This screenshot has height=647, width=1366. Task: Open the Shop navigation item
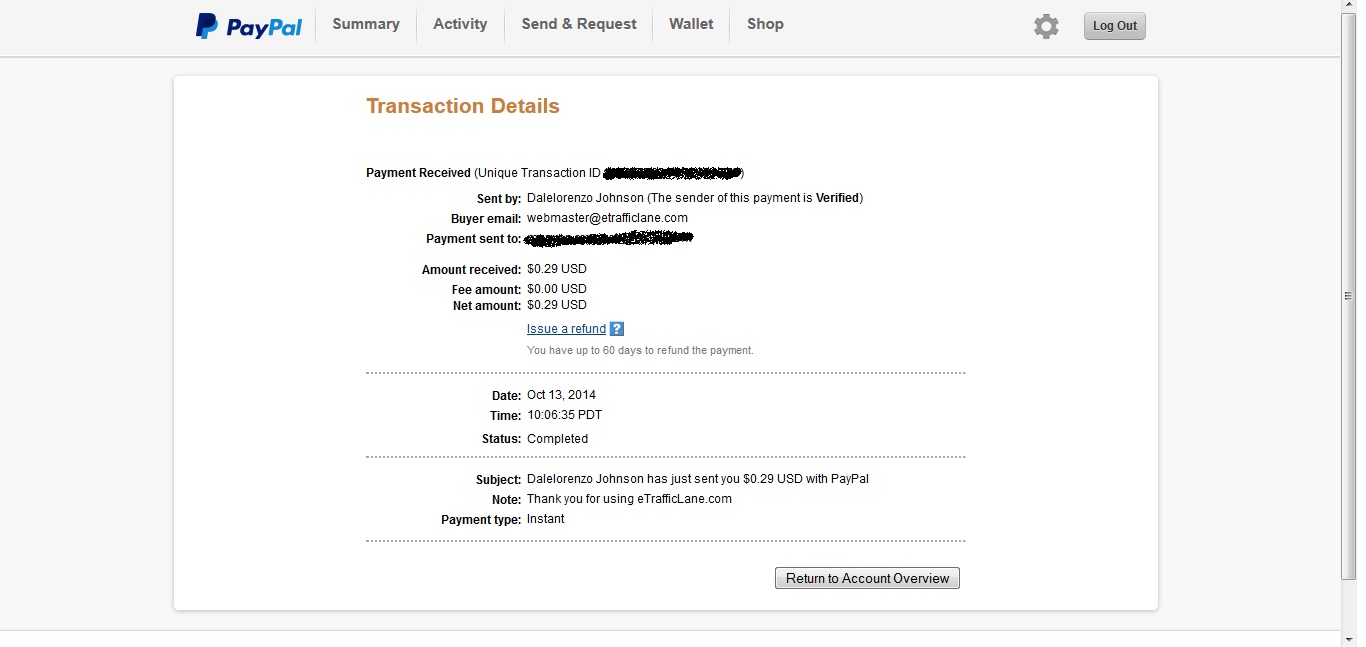pos(765,24)
